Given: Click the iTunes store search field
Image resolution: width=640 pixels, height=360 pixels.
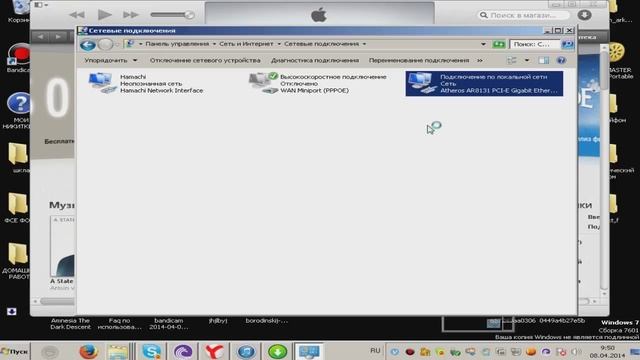Looking at the screenshot, I should (524, 15).
